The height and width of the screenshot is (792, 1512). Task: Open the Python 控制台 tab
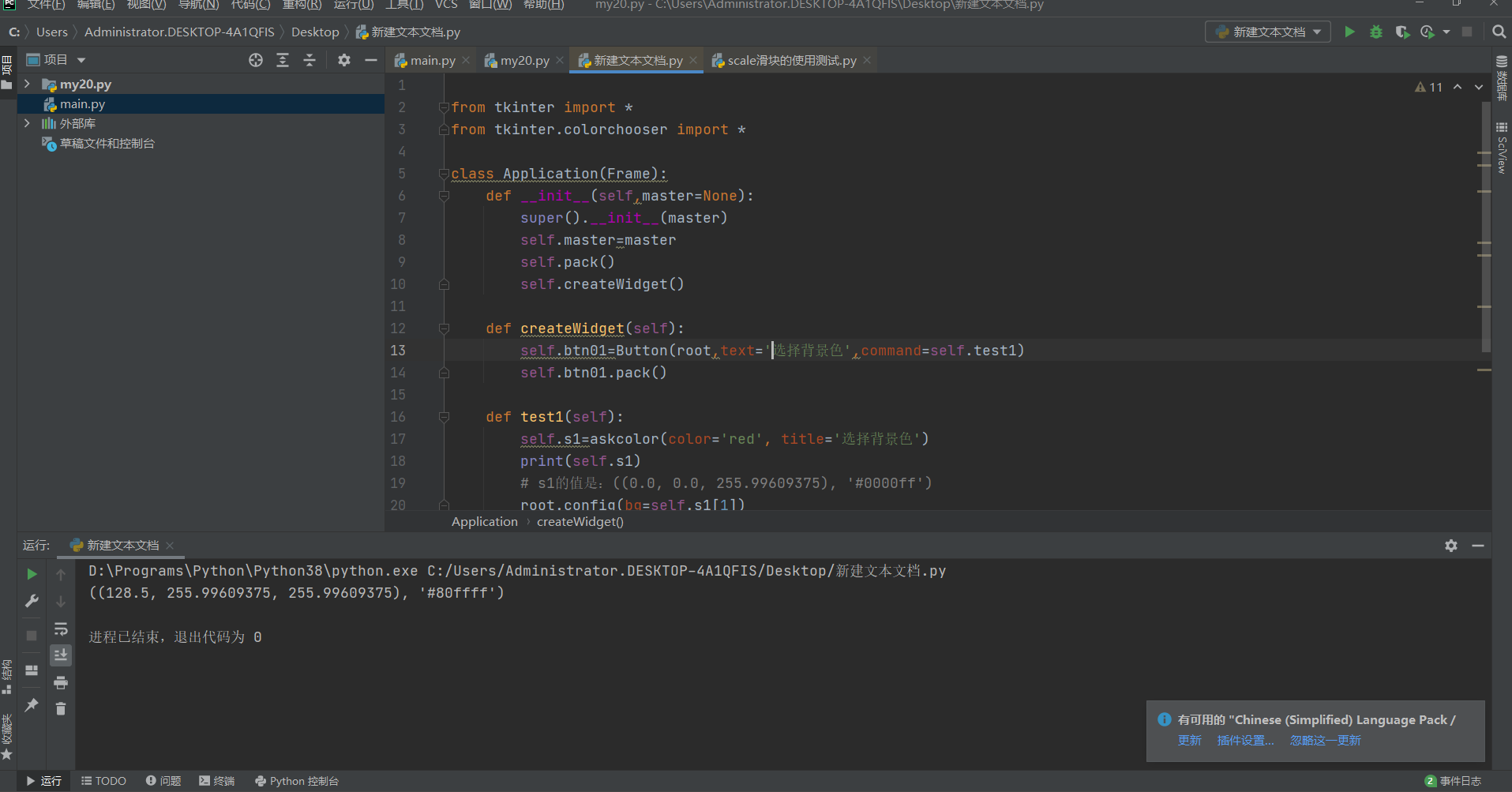click(x=297, y=781)
